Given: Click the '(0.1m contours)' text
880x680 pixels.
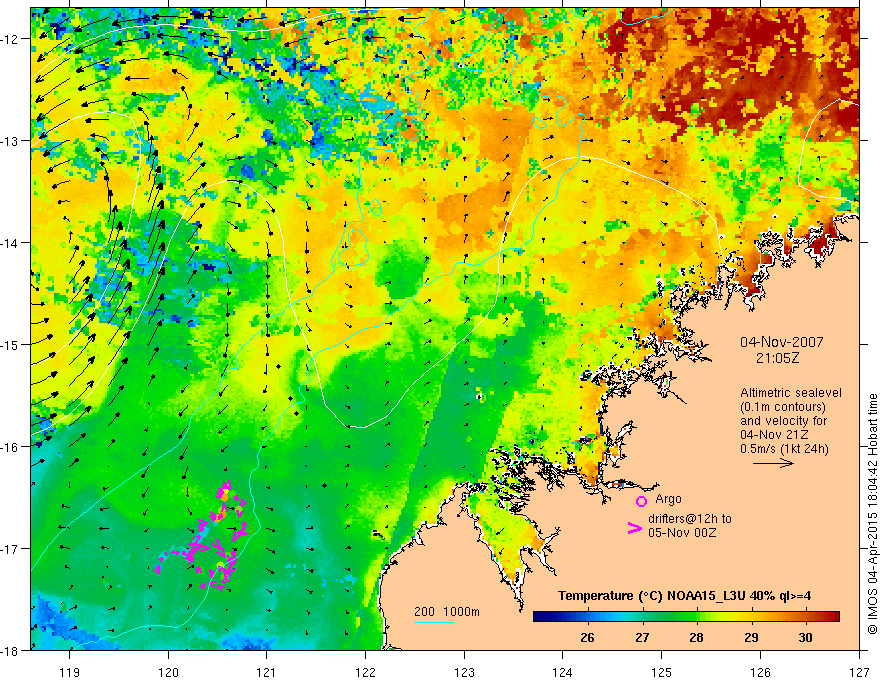Looking at the screenshot, I should point(783,407).
